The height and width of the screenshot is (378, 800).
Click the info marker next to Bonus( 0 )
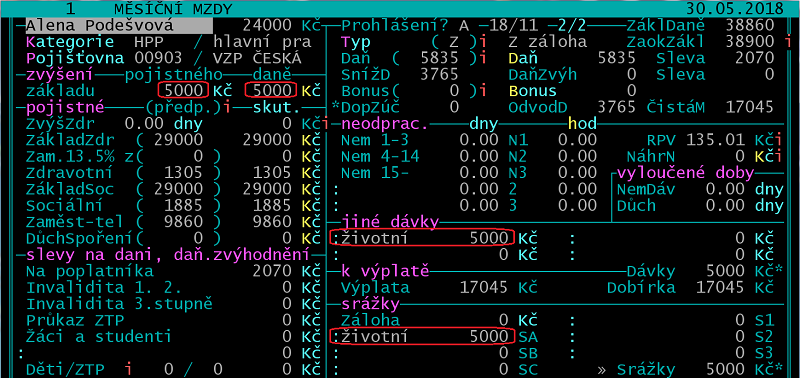point(482,91)
